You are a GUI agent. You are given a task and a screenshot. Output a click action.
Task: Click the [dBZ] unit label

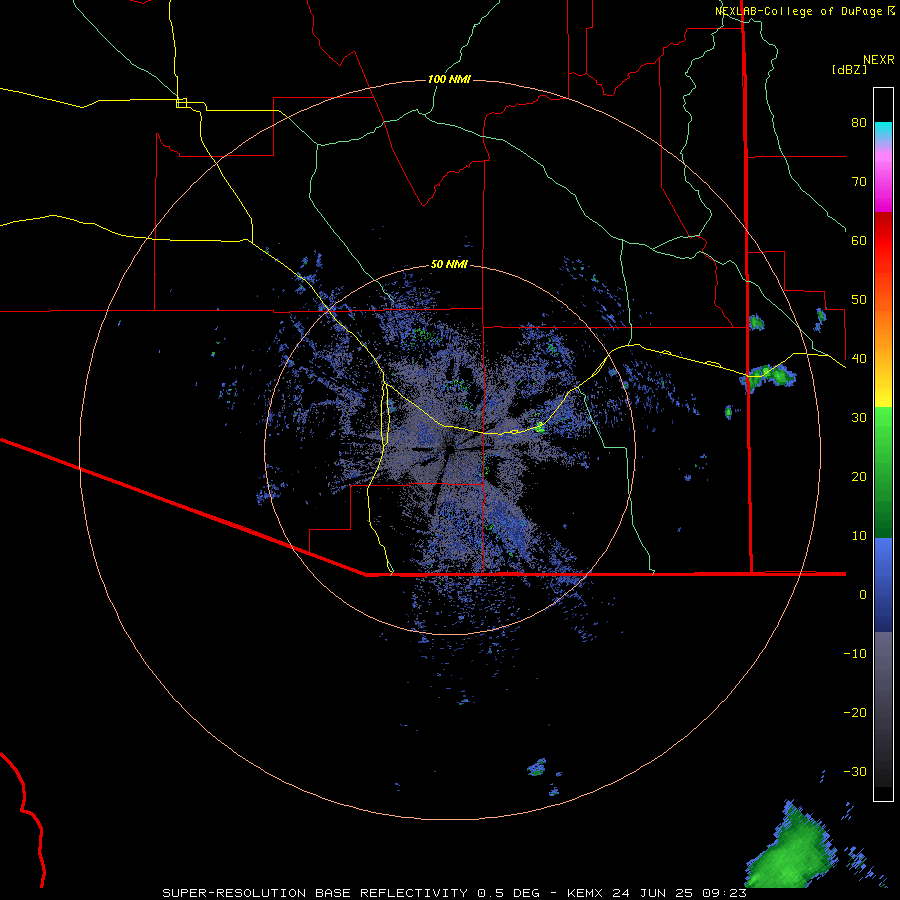(x=849, y=69)
